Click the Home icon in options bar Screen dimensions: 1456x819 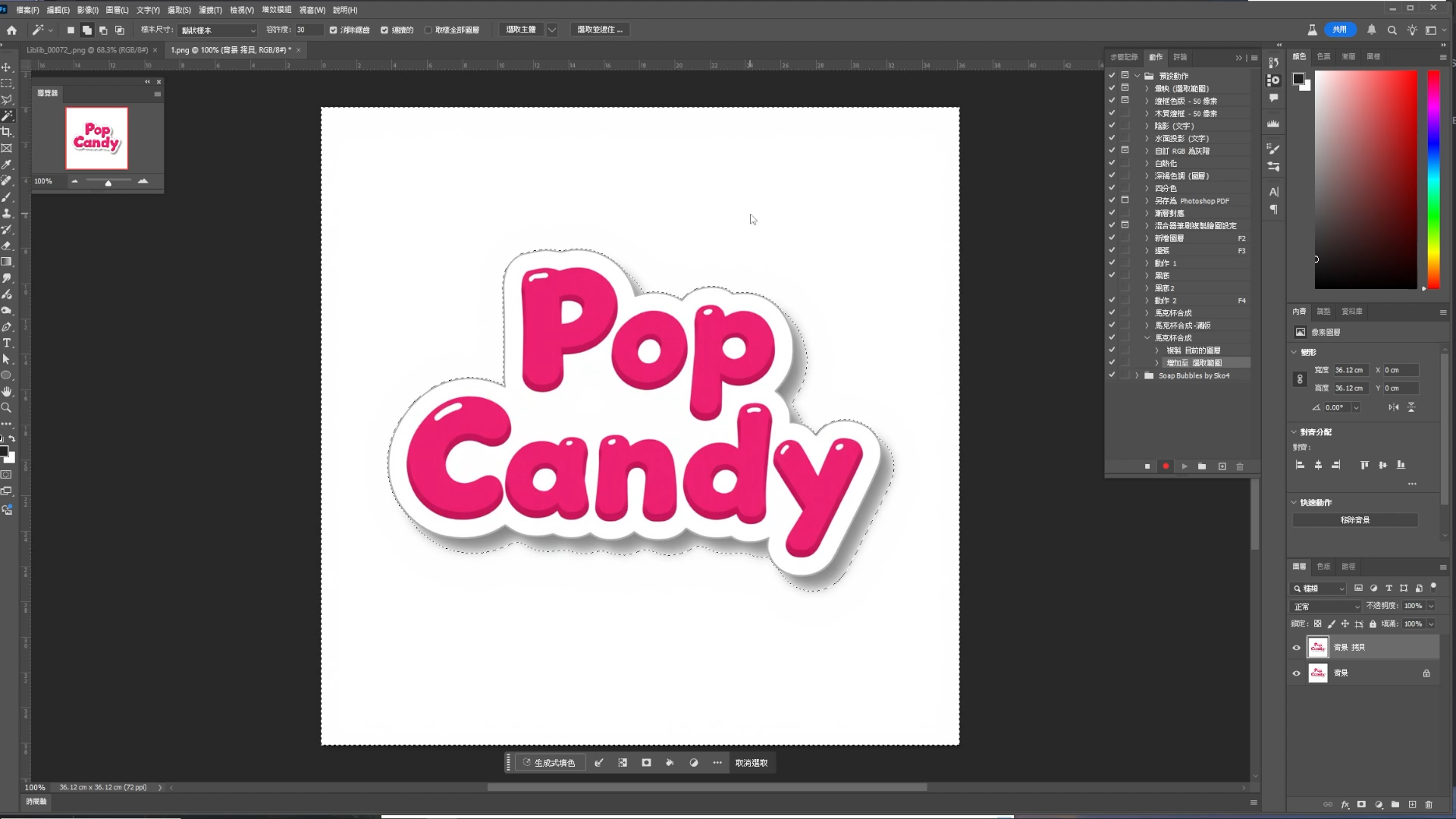point(11,30)
